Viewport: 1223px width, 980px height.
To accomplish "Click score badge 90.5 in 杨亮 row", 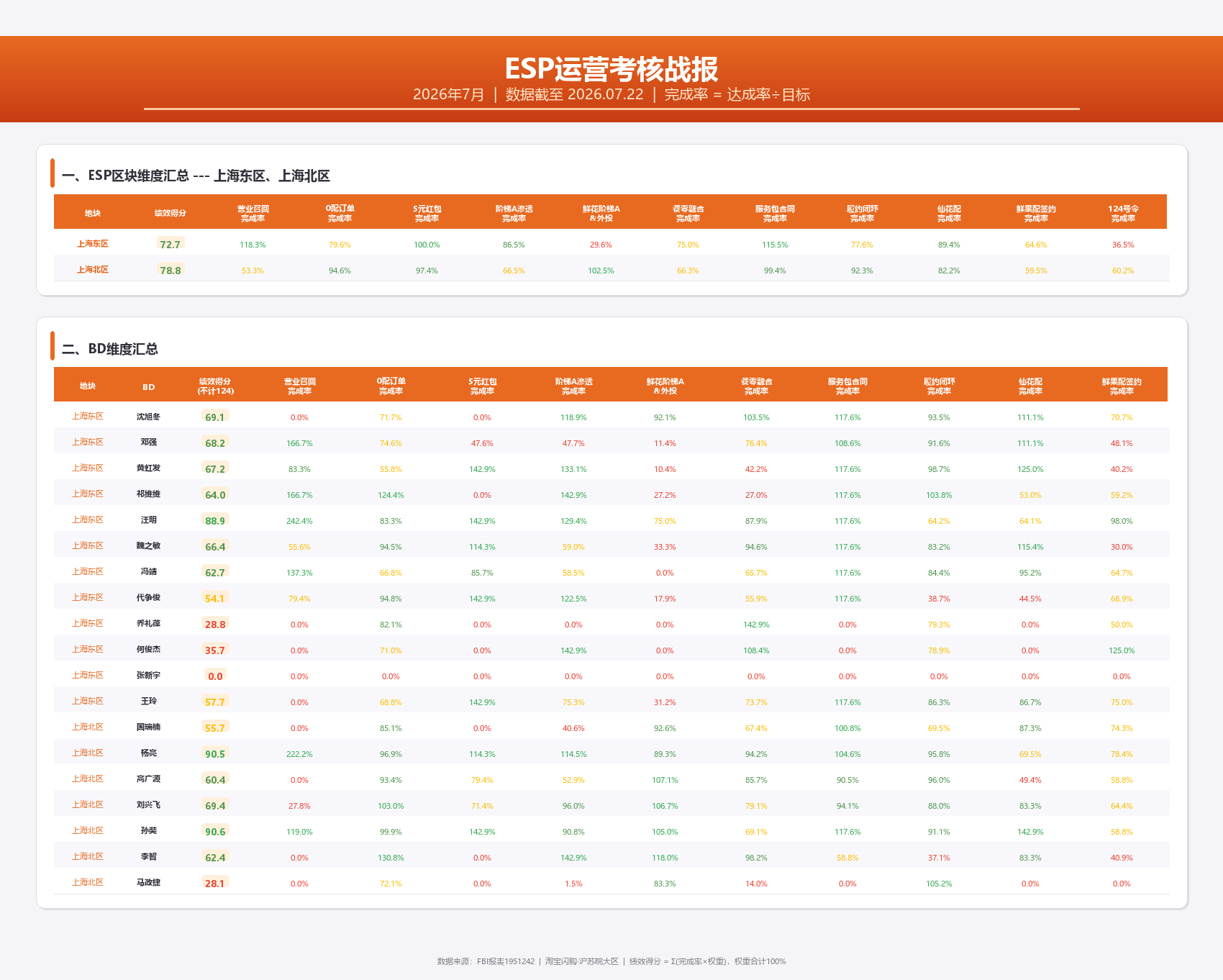I will pyautogui.click(x=215, y=753).
